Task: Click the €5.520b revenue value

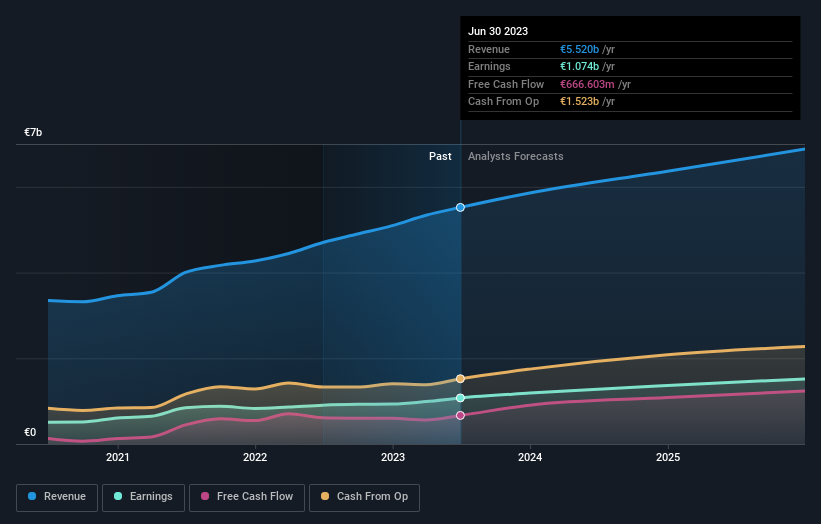Action: click(x=579, y=49)
